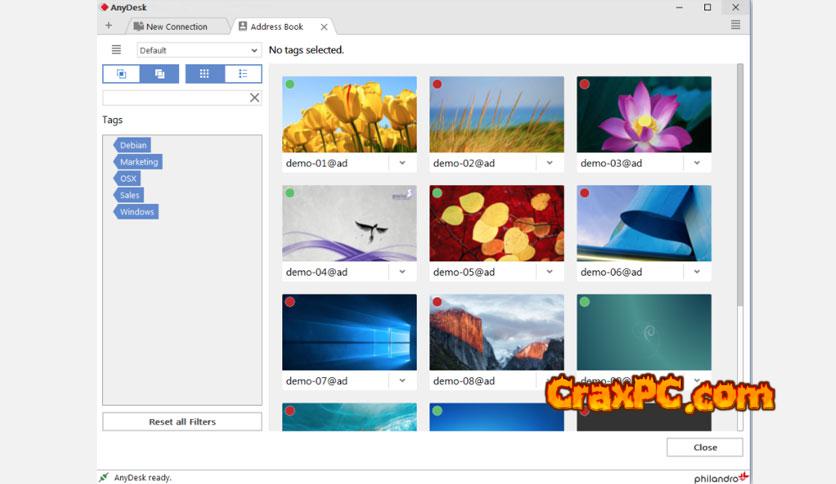The width and height of the screenshot is (836, 484).
Task: Clear the tag search field with the X icon
Action: pyautogui.click(x=254, y=98)
